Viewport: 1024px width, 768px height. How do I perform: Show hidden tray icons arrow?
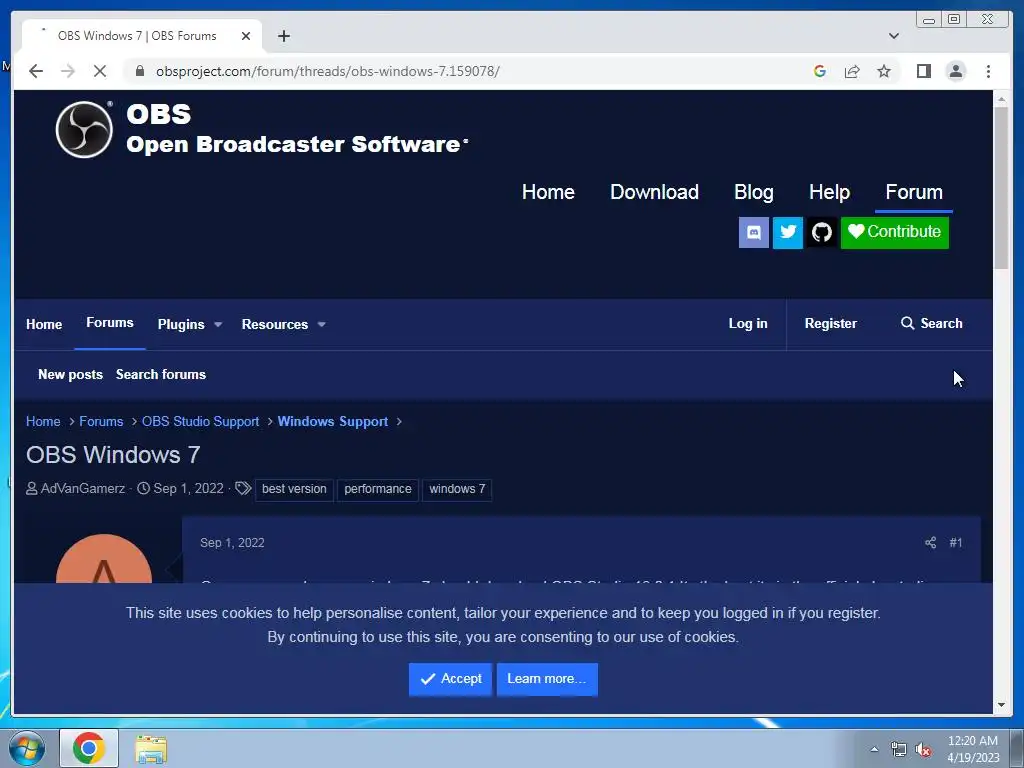coord(874,749)
